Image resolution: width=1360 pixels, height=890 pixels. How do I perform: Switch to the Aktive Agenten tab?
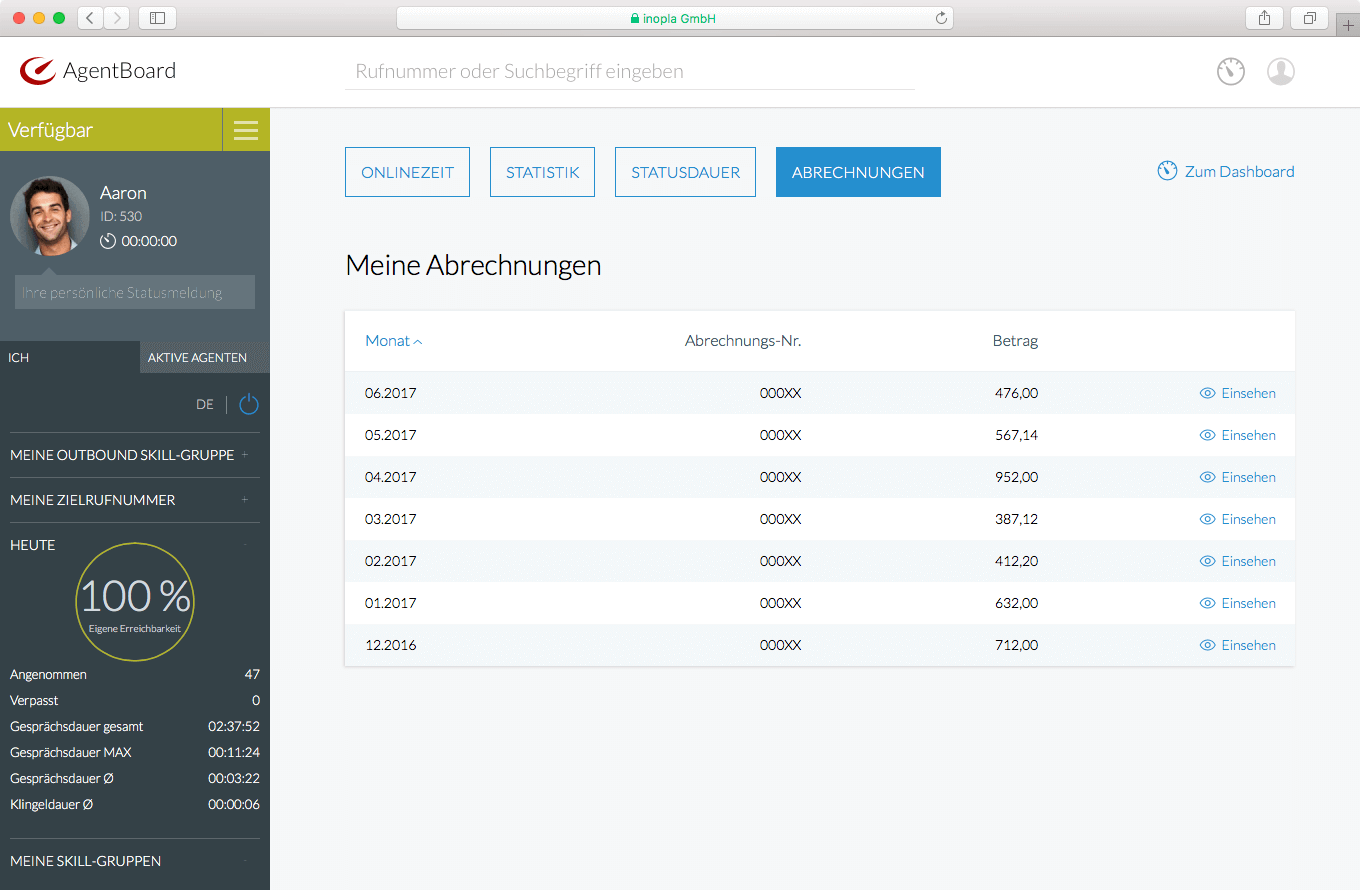[x=205, y=357]
